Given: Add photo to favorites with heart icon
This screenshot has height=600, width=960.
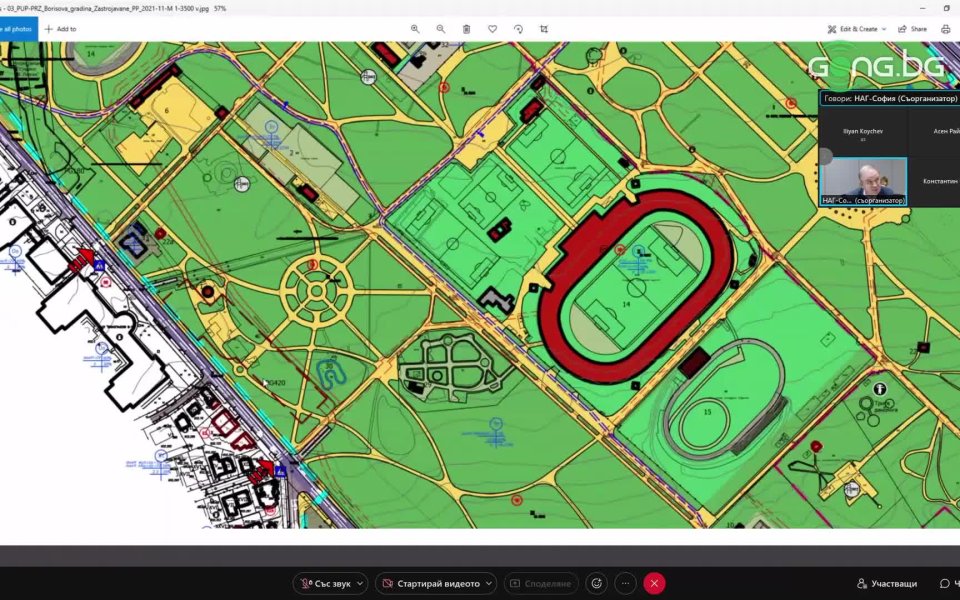Looking at the screenshot, I should [493, 29].
